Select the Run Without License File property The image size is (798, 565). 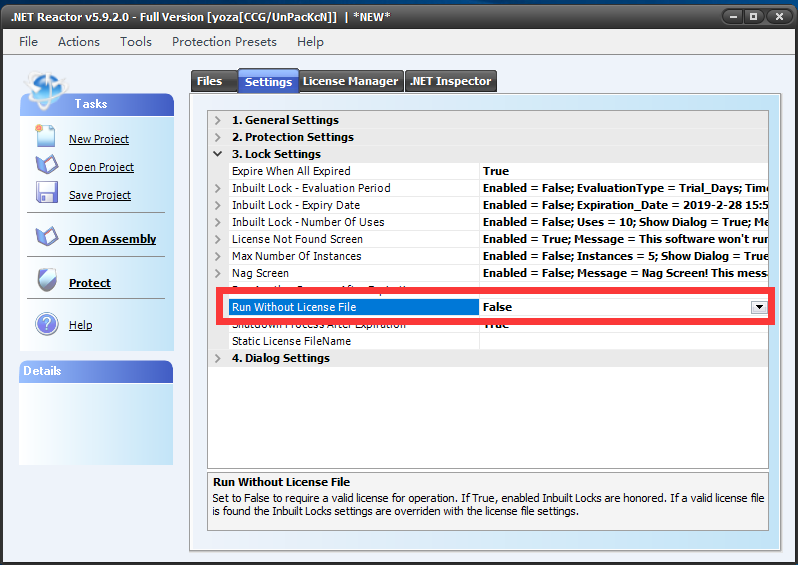click(354, 307)
